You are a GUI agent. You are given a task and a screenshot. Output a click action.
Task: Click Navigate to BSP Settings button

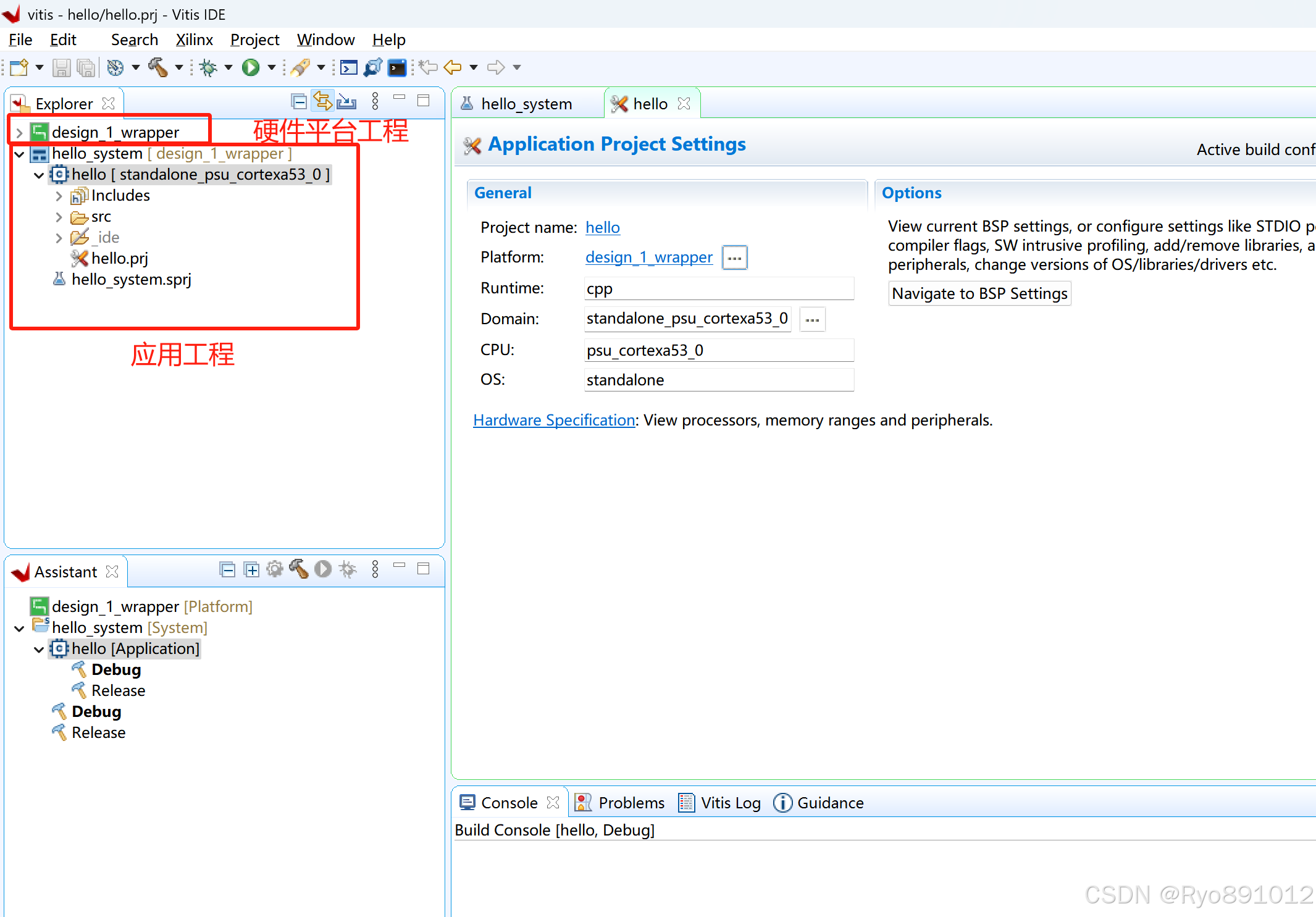point(979,293)
